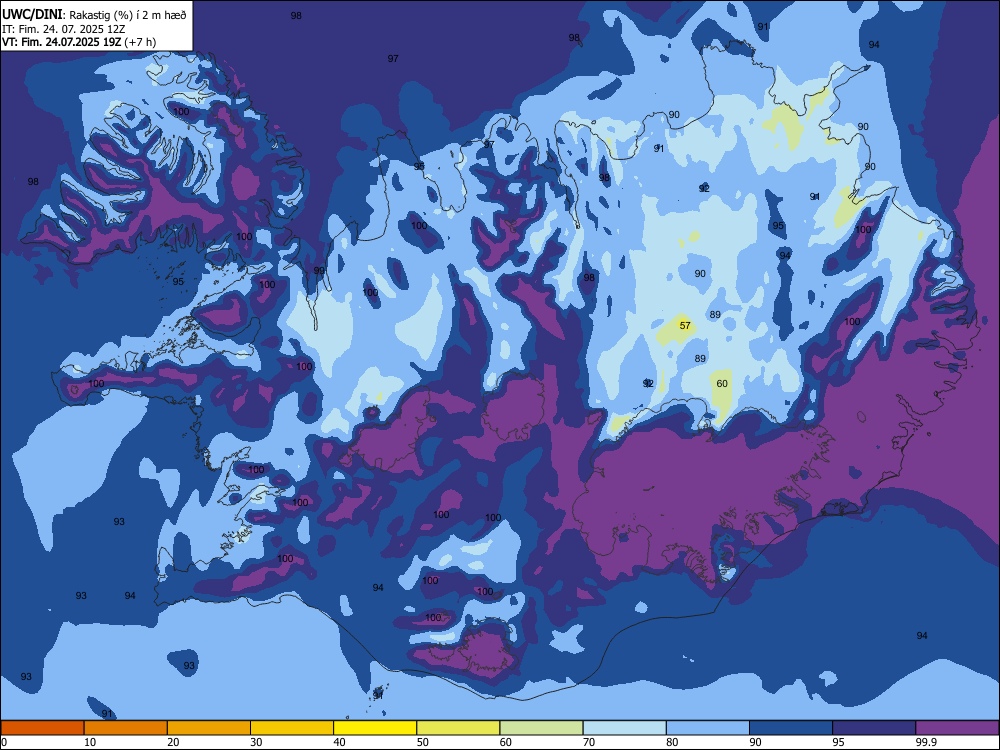Viewport: 1000px width, 750px height.
Task: Click the map value '60' below the 57 reading
Action: [722, 383]
